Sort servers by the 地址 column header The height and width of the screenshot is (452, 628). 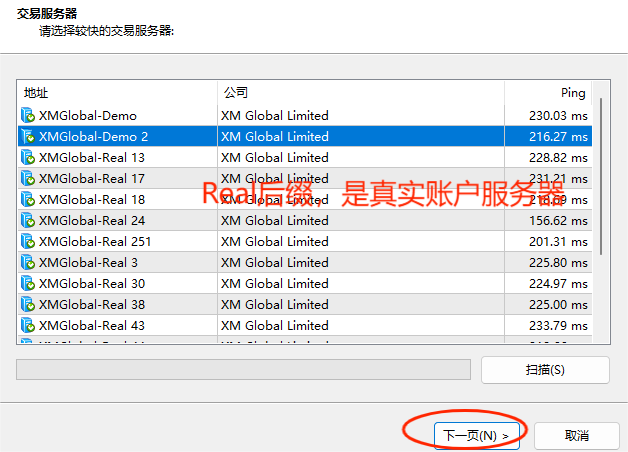[117, 93]
